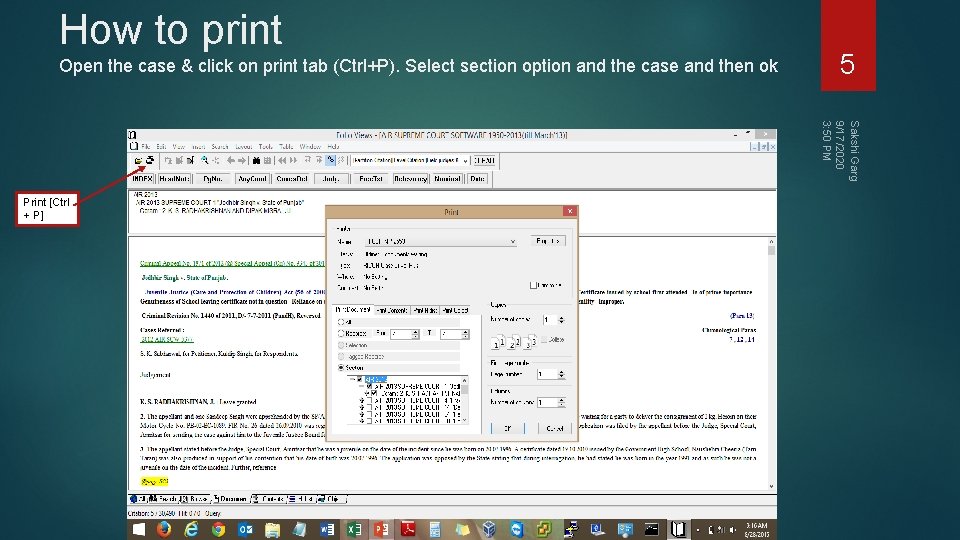960x540 pixels.
Task: Expand the fourth section tree node
Action: pos(361,400)
